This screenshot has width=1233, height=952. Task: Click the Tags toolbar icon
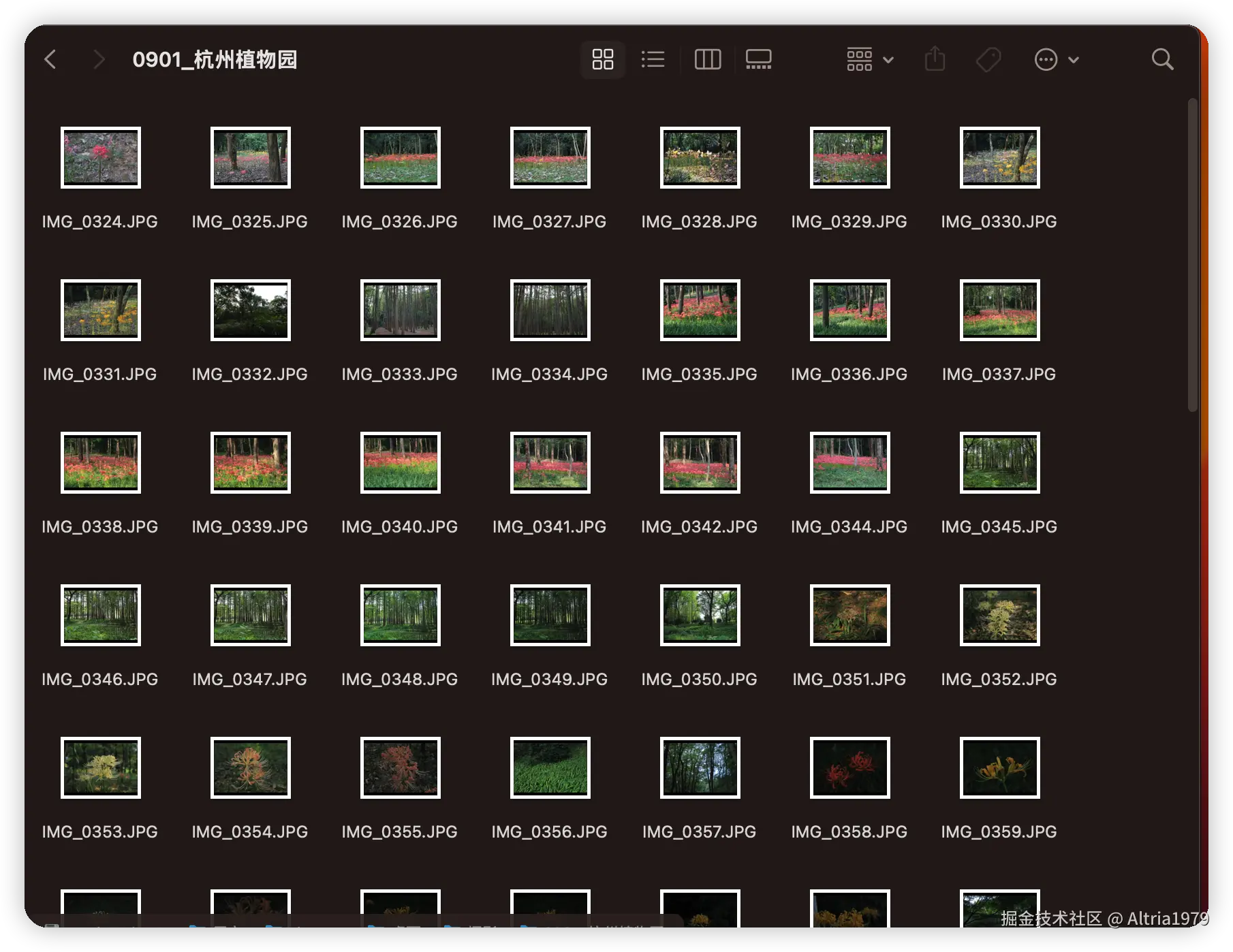(988, 59)
